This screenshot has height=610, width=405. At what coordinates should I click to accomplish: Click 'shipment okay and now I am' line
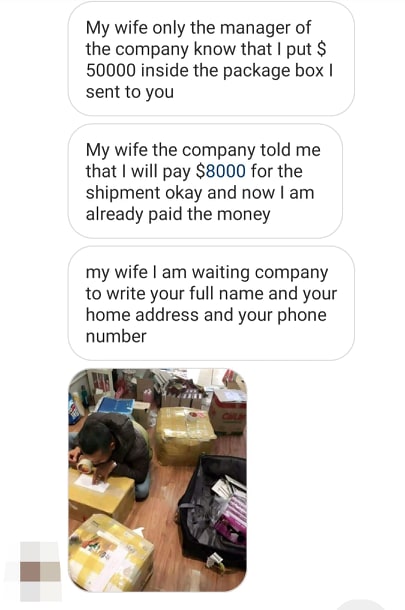pyautogui.click(x=200, y=193)
